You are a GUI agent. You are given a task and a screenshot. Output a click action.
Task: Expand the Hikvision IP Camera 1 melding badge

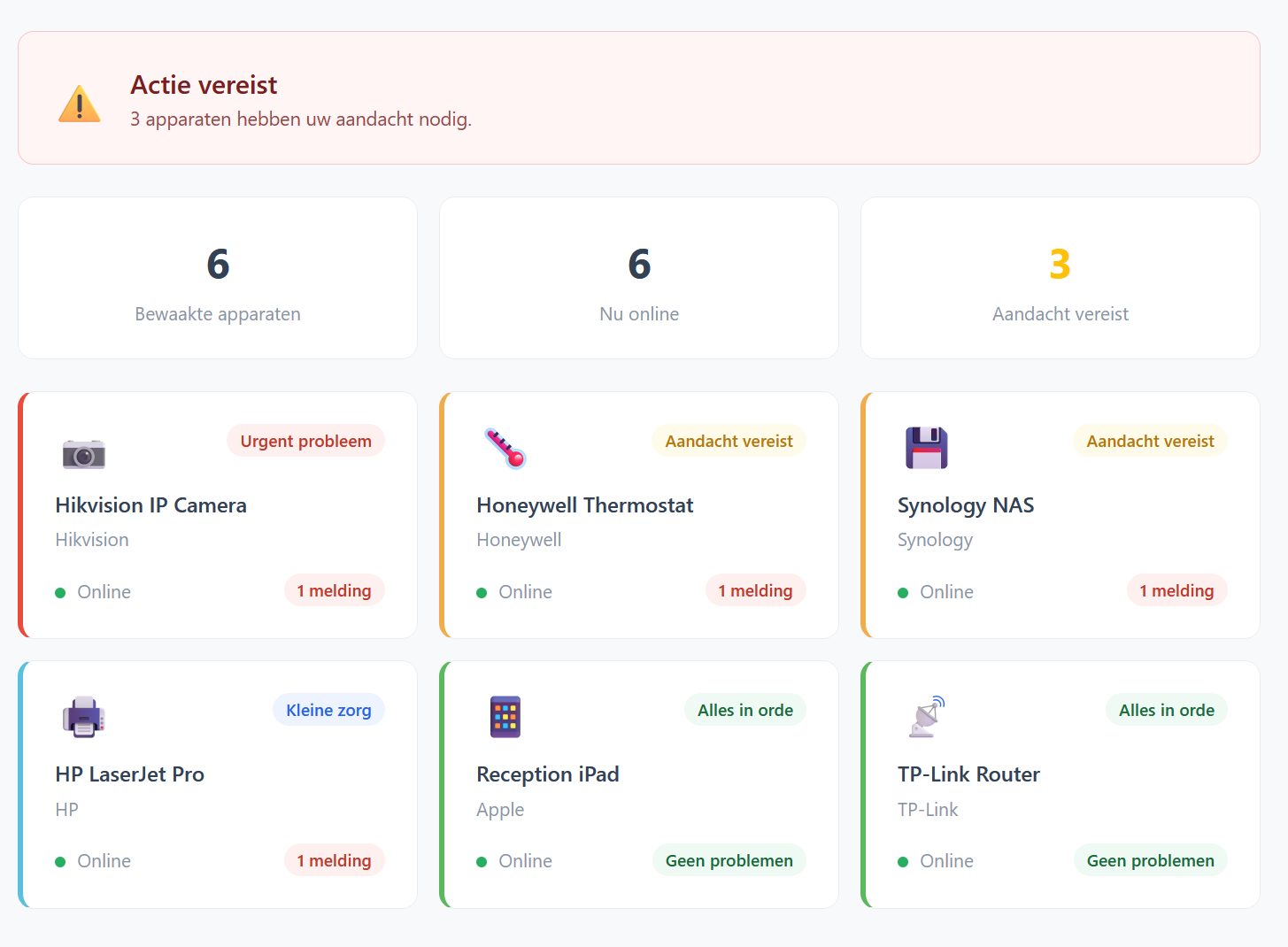point(335,590)
